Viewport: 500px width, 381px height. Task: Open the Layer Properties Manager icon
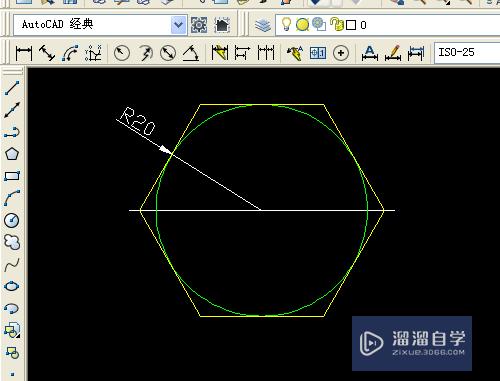(263, 25)
